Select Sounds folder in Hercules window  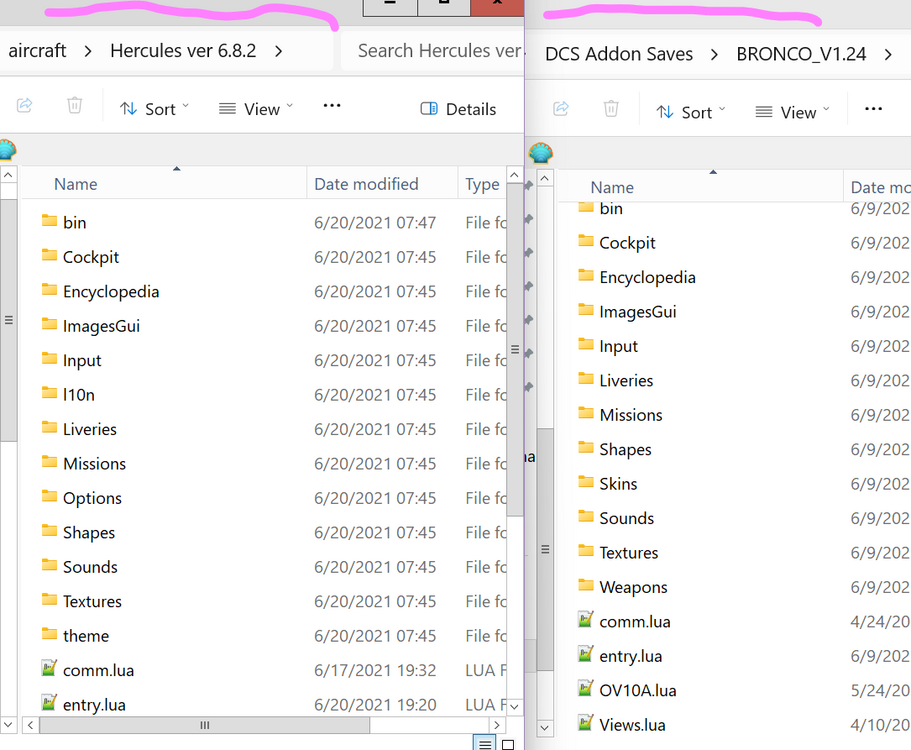[x=90, y=567]
